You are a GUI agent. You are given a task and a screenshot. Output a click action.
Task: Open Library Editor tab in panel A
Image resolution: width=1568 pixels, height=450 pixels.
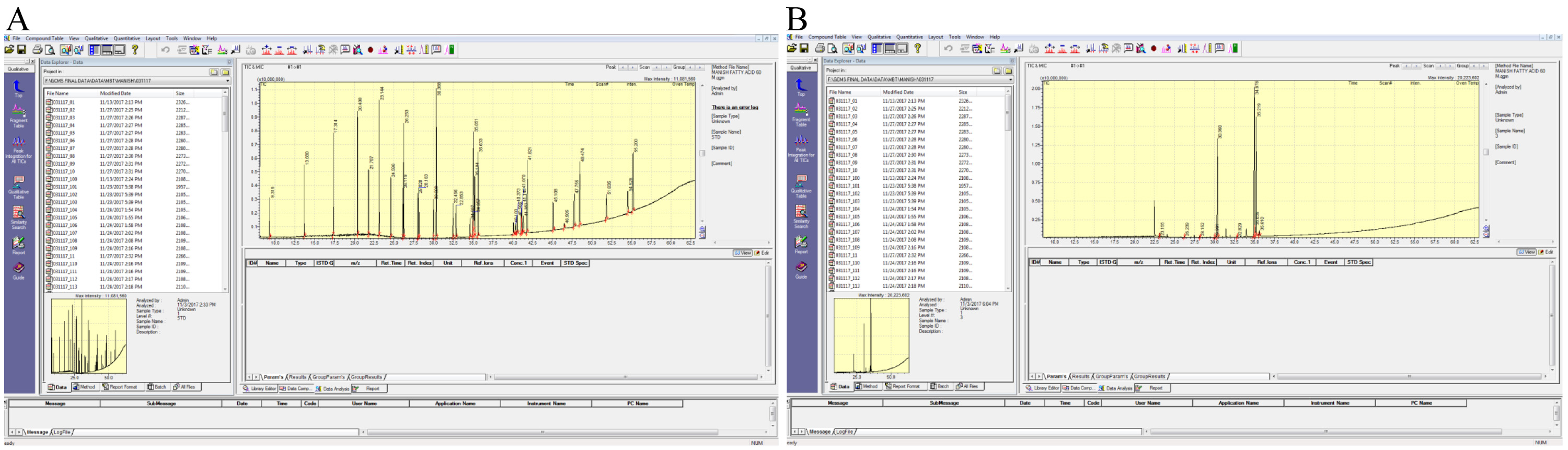[x=260, y=389]
